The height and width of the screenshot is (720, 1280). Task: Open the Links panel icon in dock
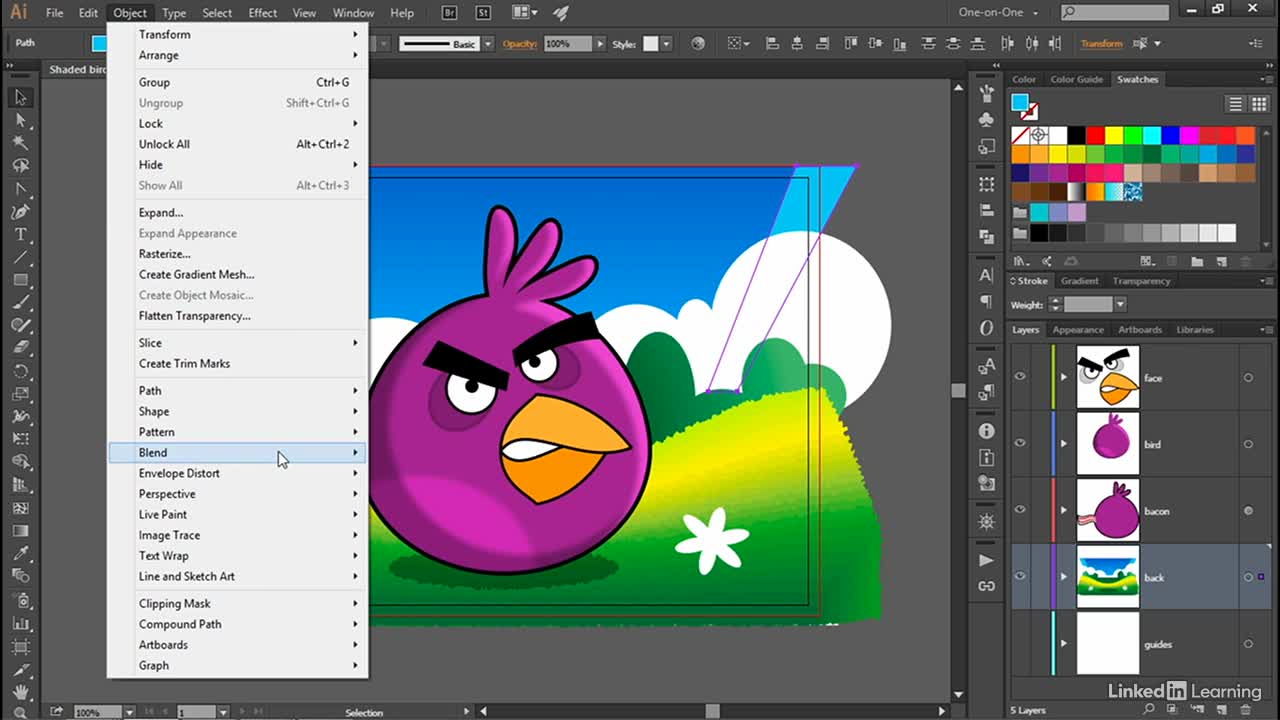pos(987,586)
